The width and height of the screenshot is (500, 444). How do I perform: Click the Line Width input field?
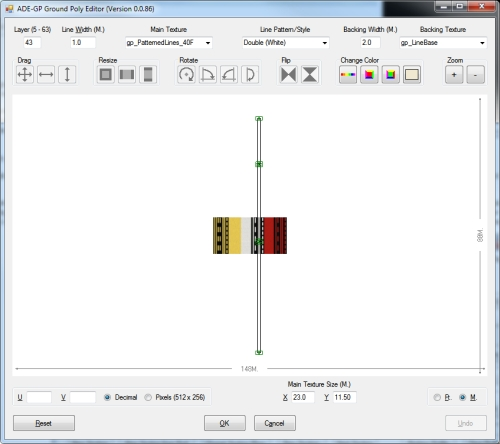point(83,43)
